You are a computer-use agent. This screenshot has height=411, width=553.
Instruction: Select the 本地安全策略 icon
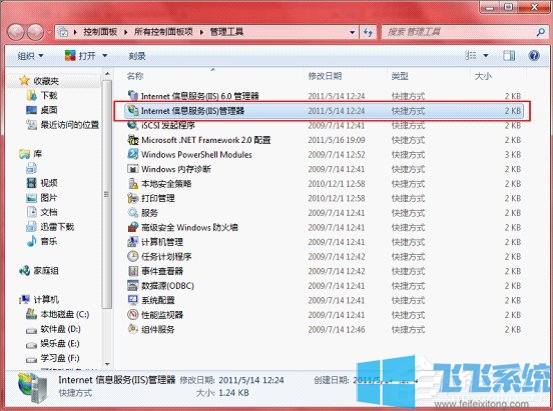133,184
